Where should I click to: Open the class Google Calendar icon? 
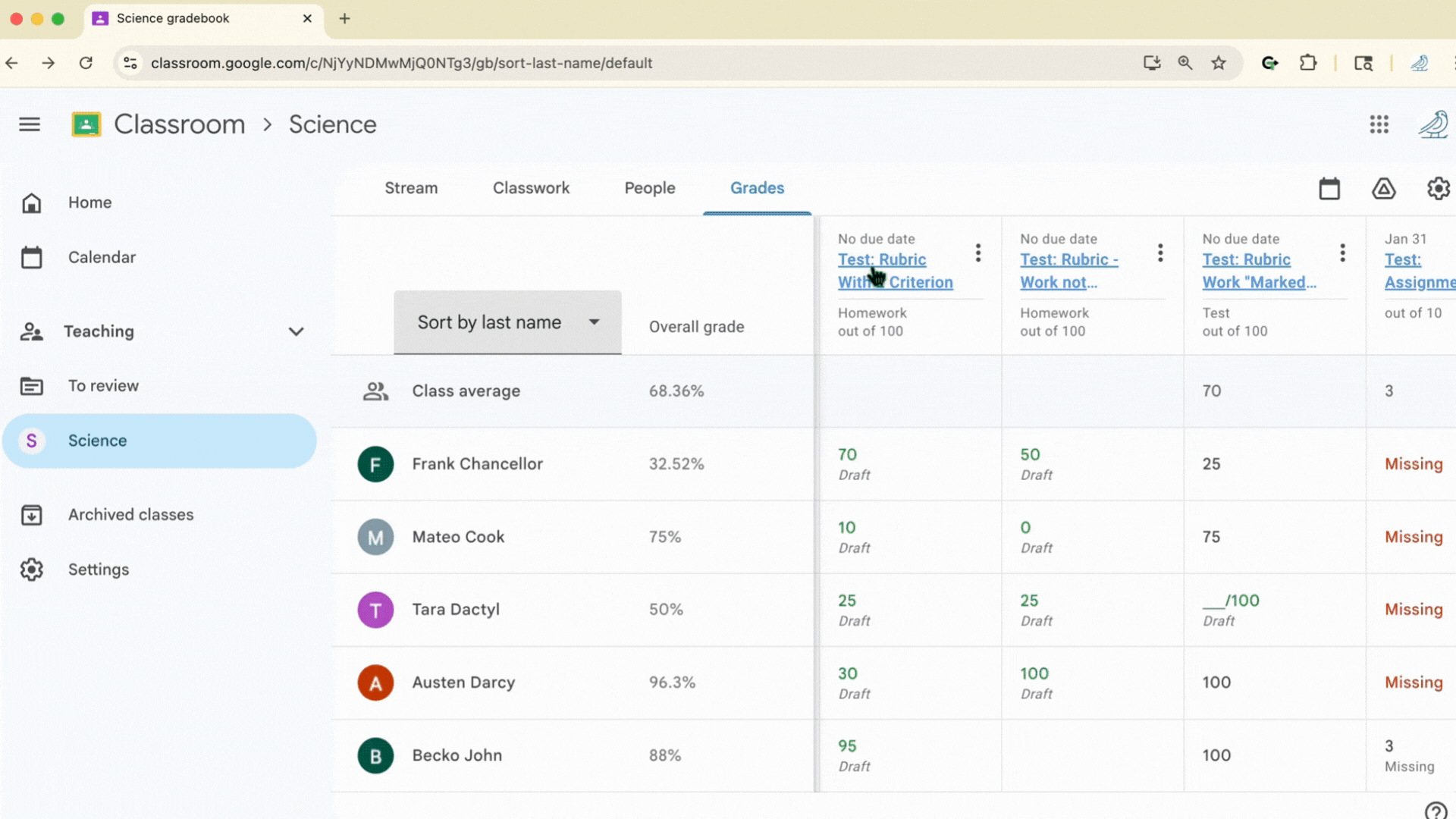1329,188
